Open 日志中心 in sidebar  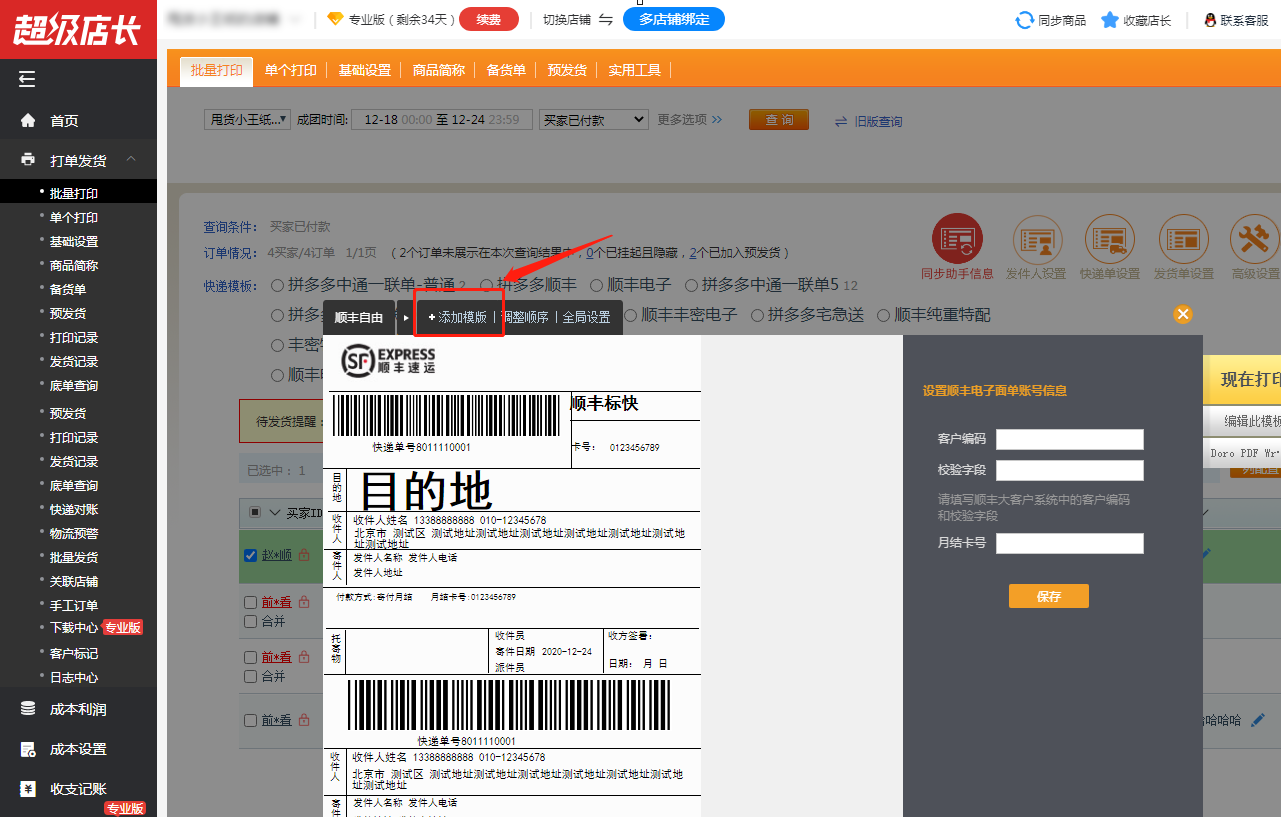coord(74,677)
